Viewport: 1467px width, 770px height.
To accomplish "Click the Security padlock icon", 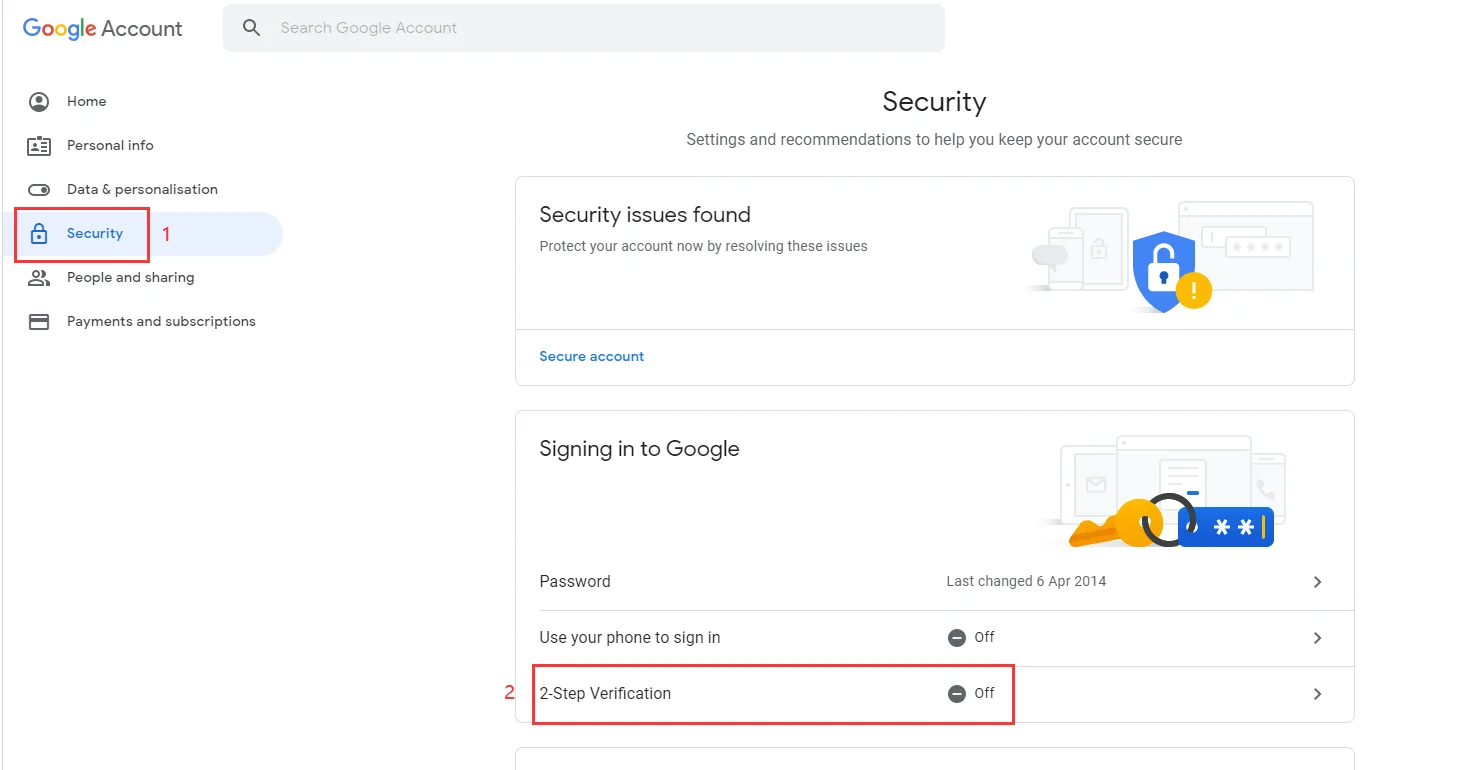I will click(39, 234).
